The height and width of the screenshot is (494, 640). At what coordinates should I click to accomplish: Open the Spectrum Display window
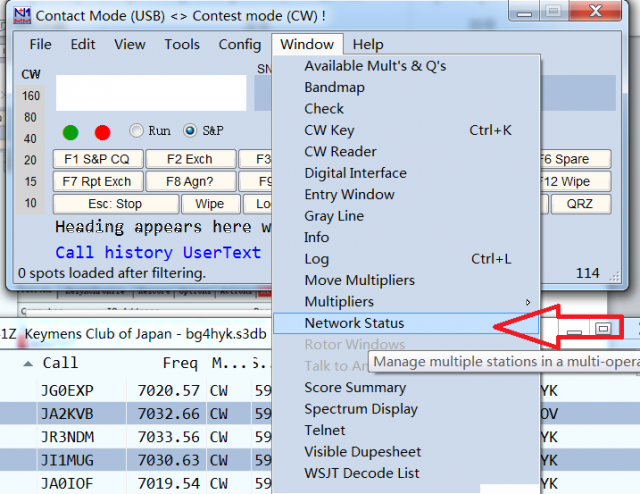406,409
